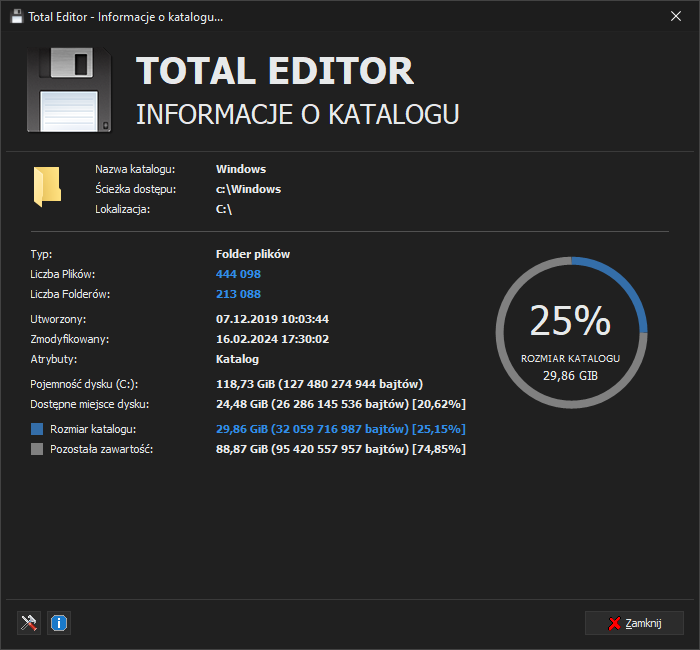Click the Lokalizacja value C:\
This screenshot has width=700, height=650.
click(x=224, y=209)
